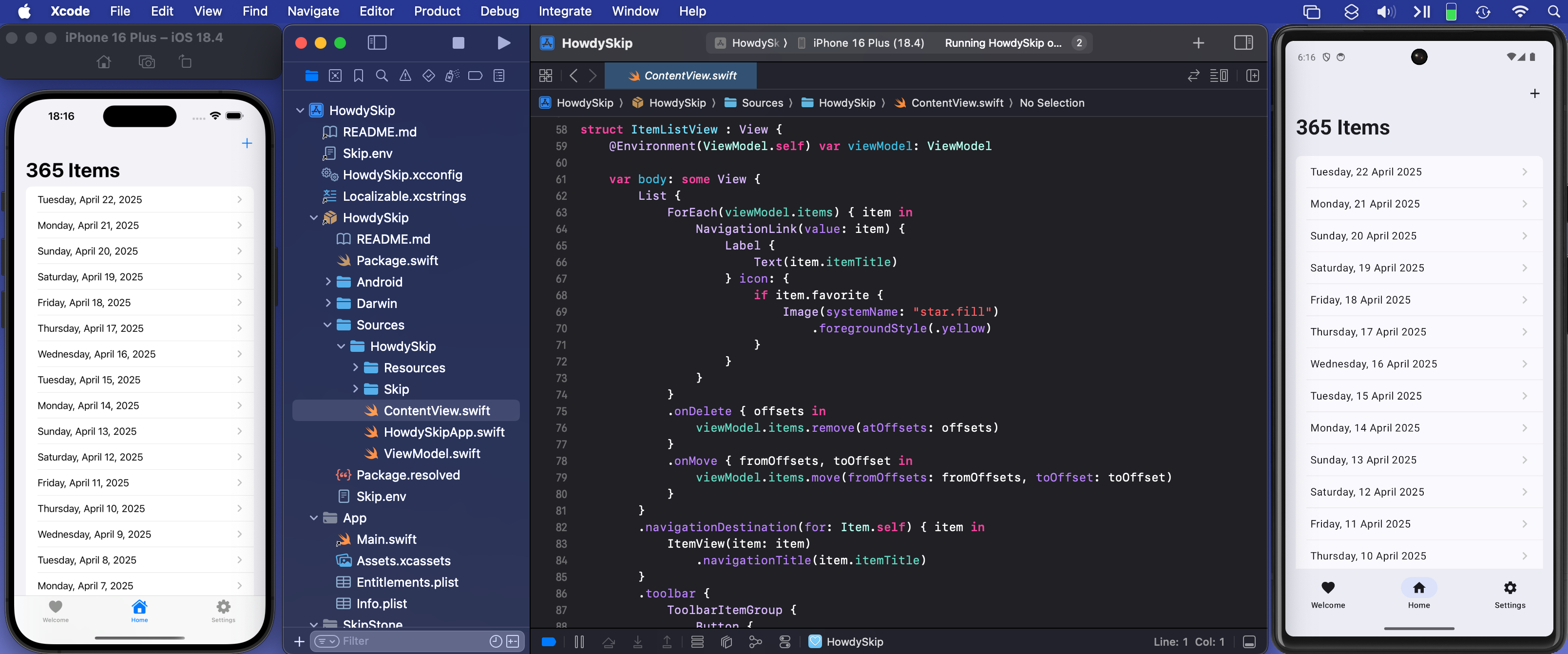Show the Breakpoint navigator

tap(476, 76)
